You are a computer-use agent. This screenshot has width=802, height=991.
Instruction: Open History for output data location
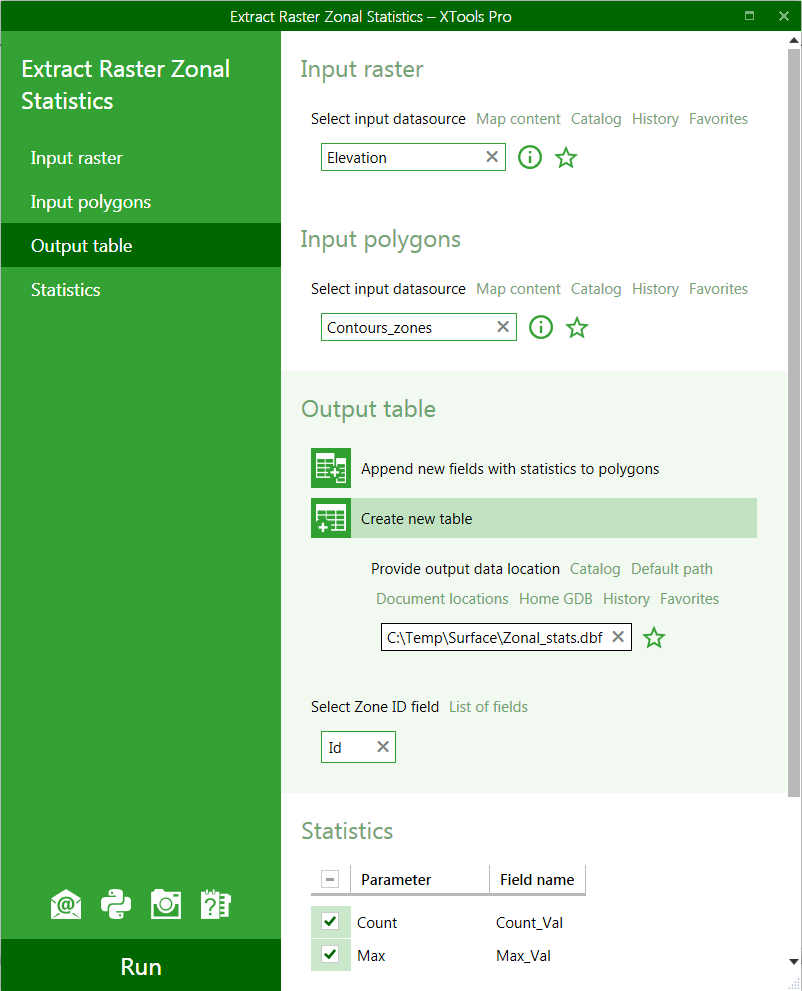(x=626, y=599)
